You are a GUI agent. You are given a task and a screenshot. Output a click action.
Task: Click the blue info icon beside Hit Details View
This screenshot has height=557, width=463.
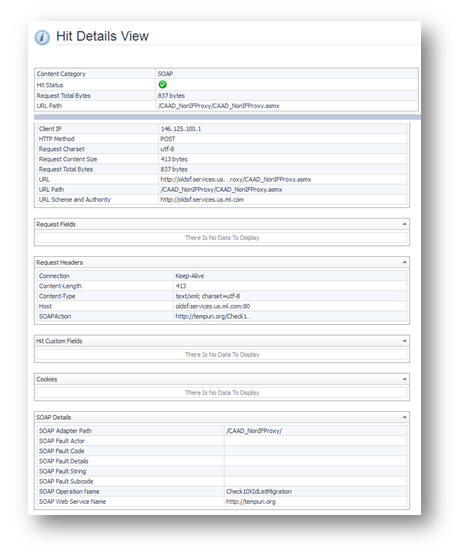click(x=42, y=37)
